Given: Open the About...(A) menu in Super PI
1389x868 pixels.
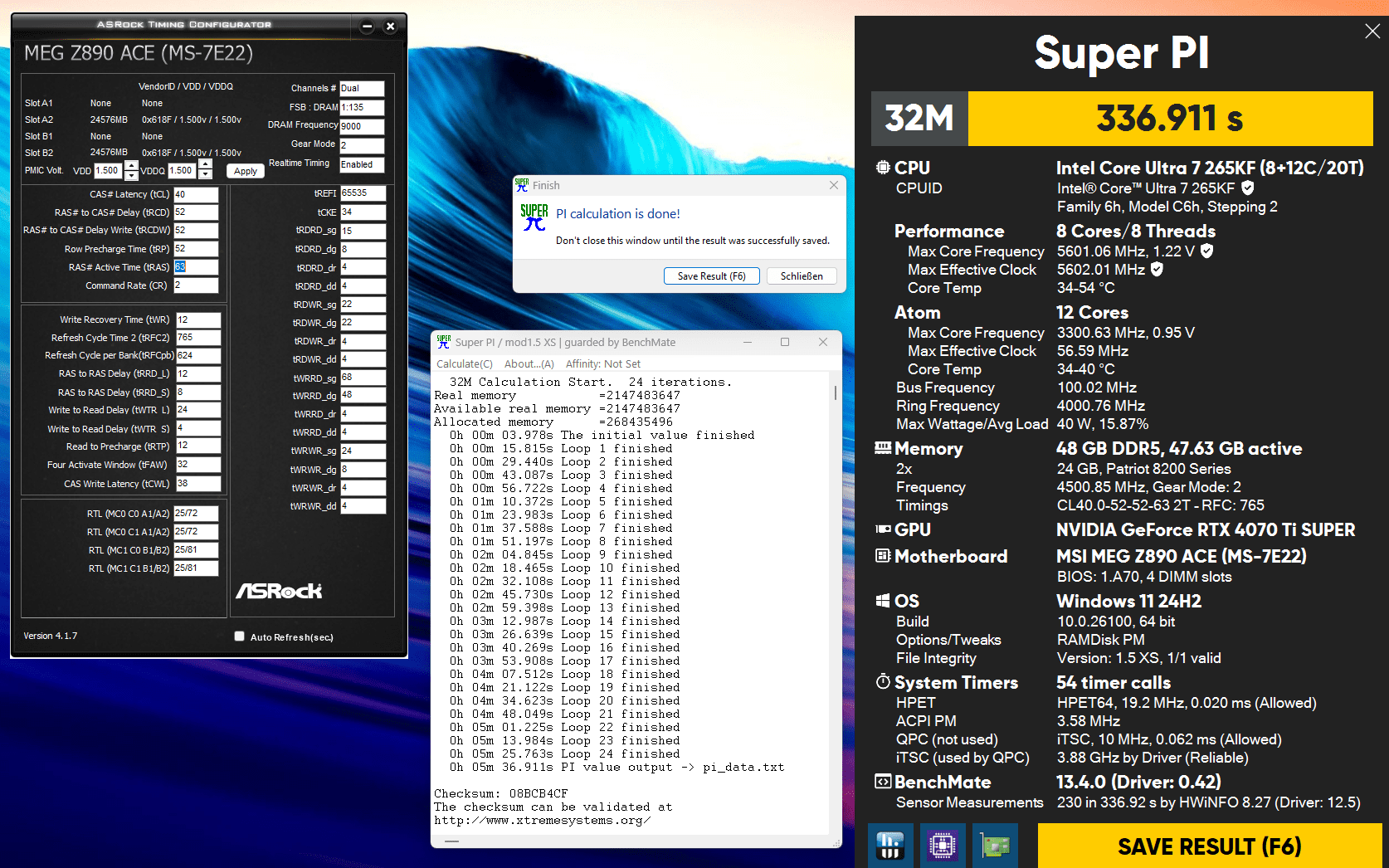Looking at the screenshot, I should (x=529, y=363).
